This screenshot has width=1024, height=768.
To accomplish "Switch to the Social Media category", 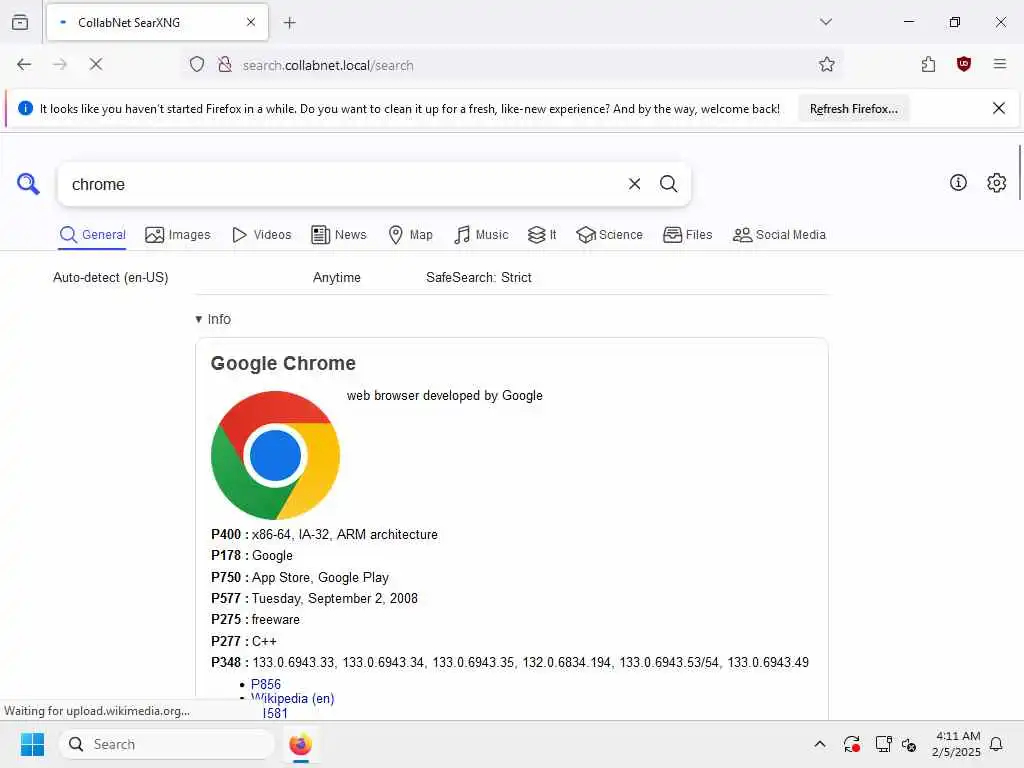I will click(779, 234).
